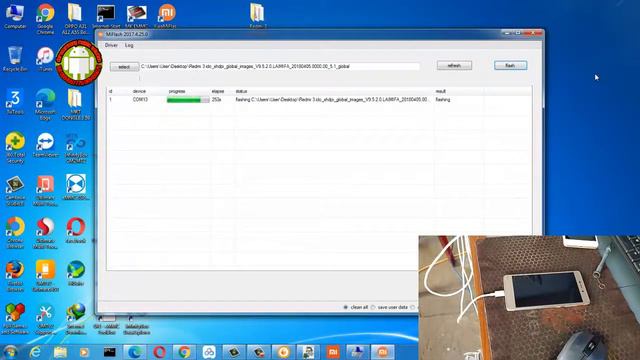The height and width of the screenshot is (360, 640).
Task: Open the MRT Dongle folder on desktop
Action: (76, 104)
